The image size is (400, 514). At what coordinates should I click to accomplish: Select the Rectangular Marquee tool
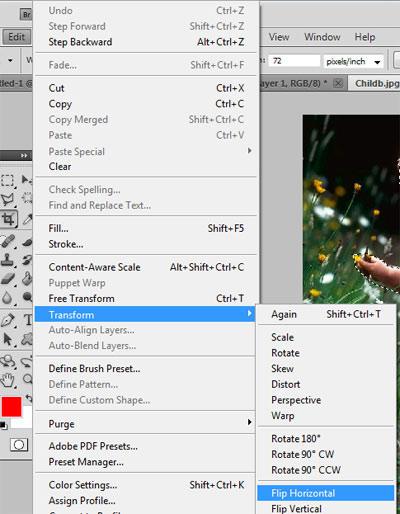(8, 180)
